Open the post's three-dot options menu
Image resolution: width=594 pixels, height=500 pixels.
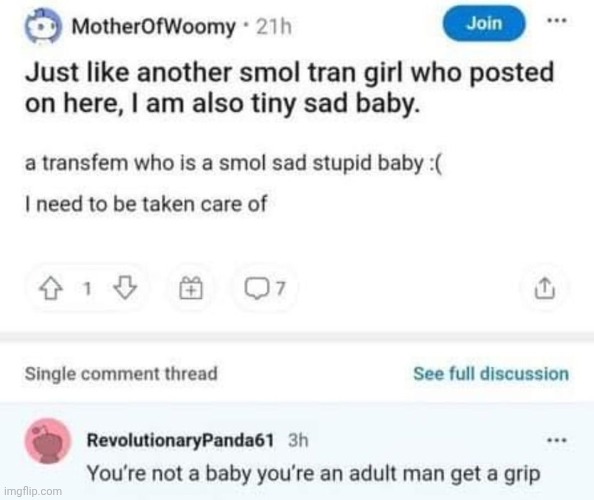point(557,21)
